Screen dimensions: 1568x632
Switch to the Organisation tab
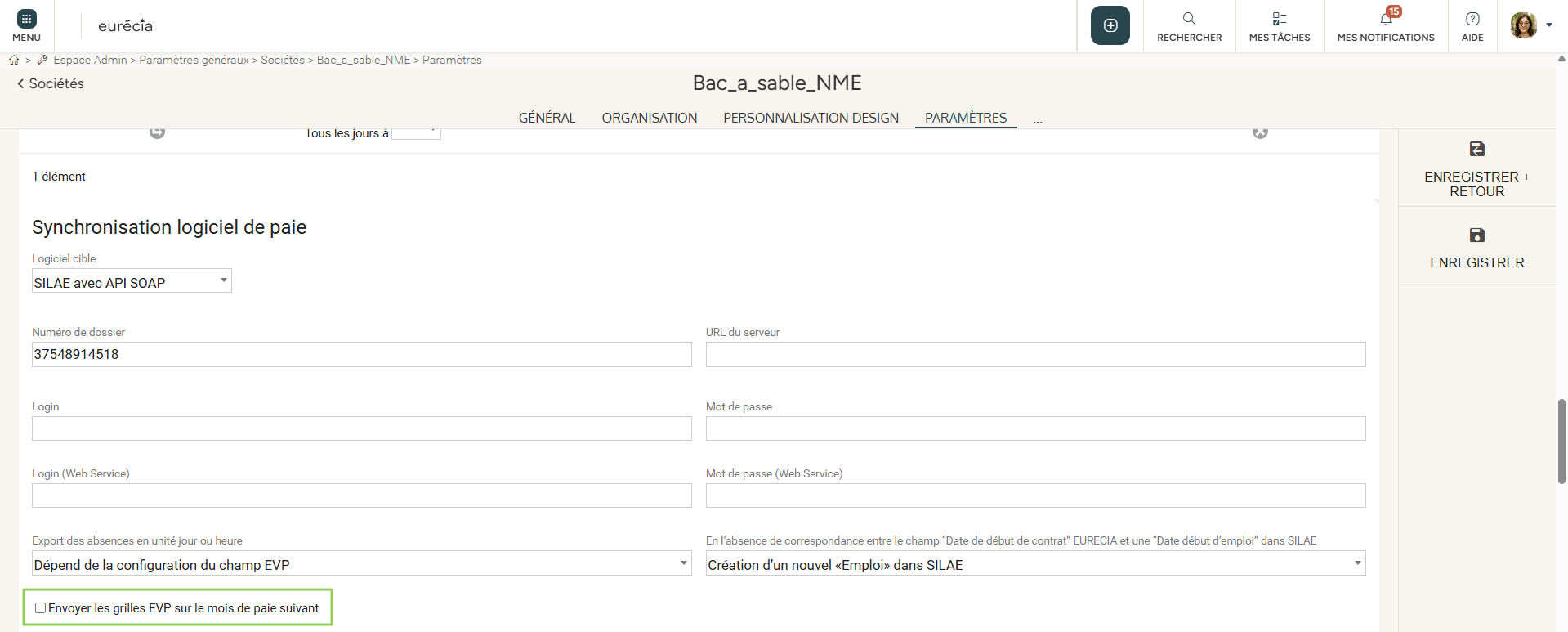coord(649,118)
